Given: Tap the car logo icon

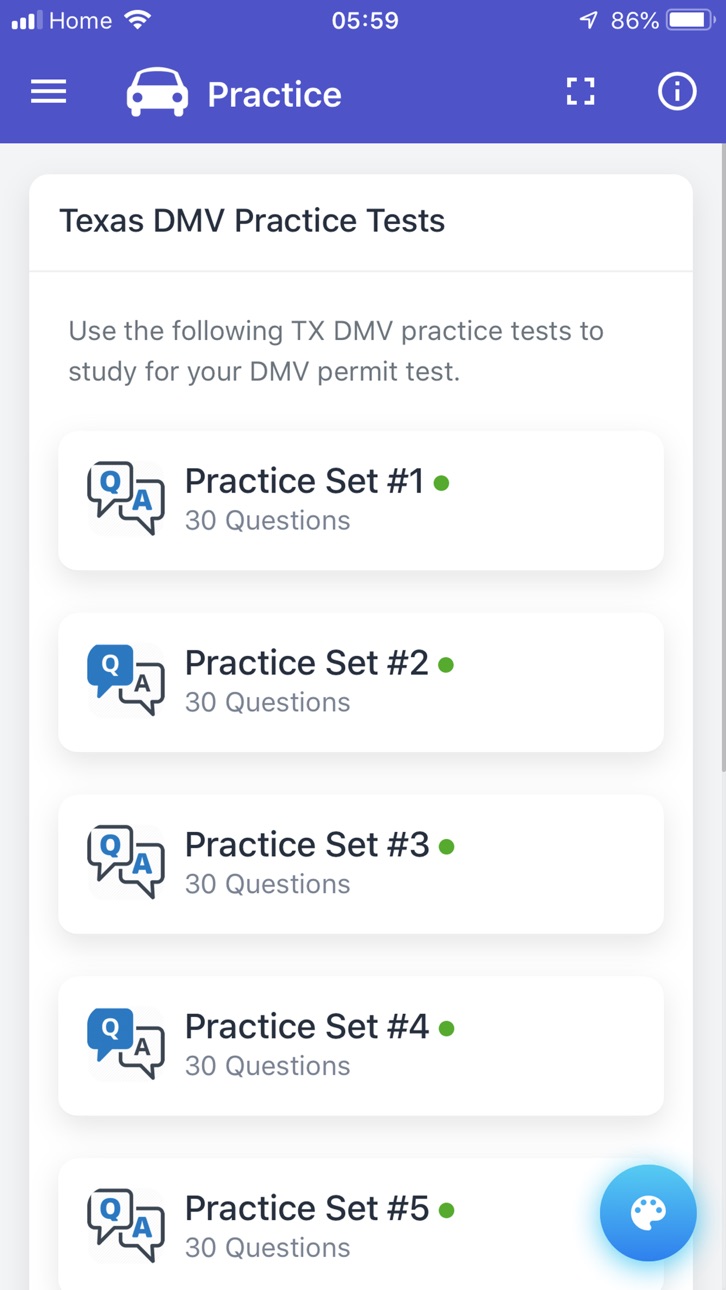Looking at the screenshot, I should pos(157,93).
